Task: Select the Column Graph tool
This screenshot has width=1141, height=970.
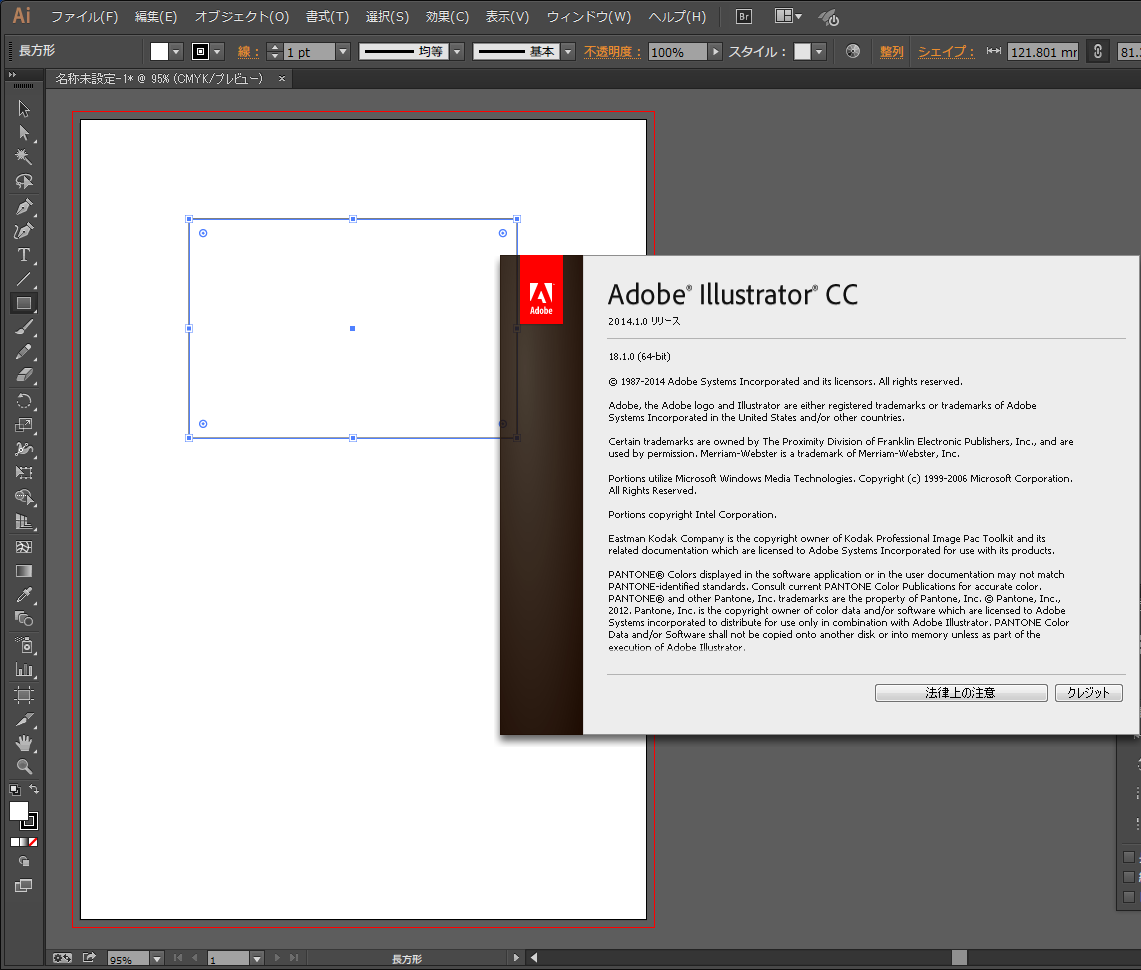Action: pyautogui.click(x=23, y=669)
